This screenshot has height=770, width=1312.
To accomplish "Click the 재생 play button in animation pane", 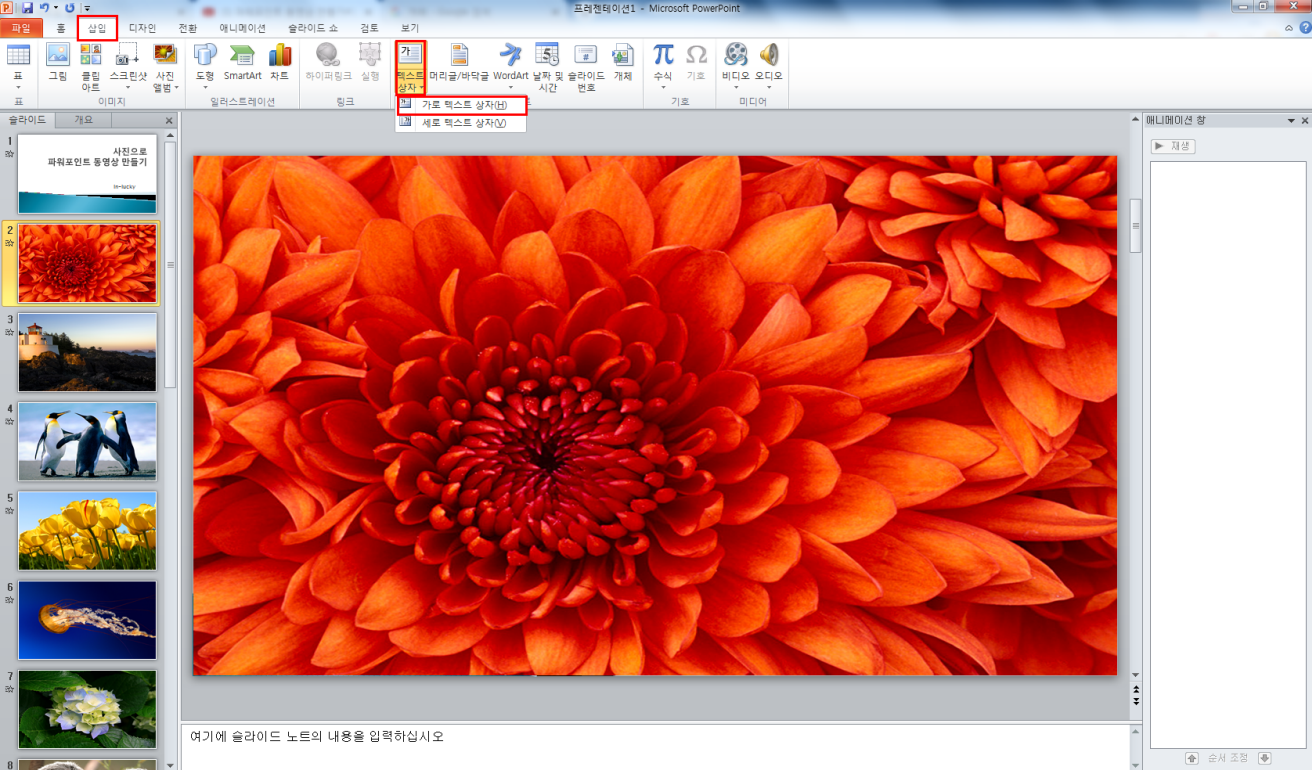I will click(x=1172, y=146).
